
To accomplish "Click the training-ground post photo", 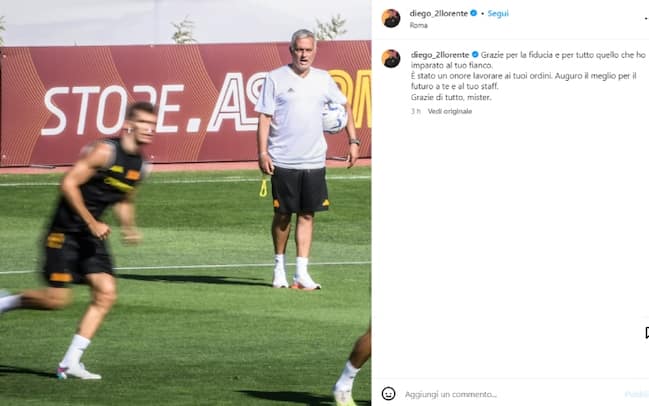I will click(x=185, y=203).
